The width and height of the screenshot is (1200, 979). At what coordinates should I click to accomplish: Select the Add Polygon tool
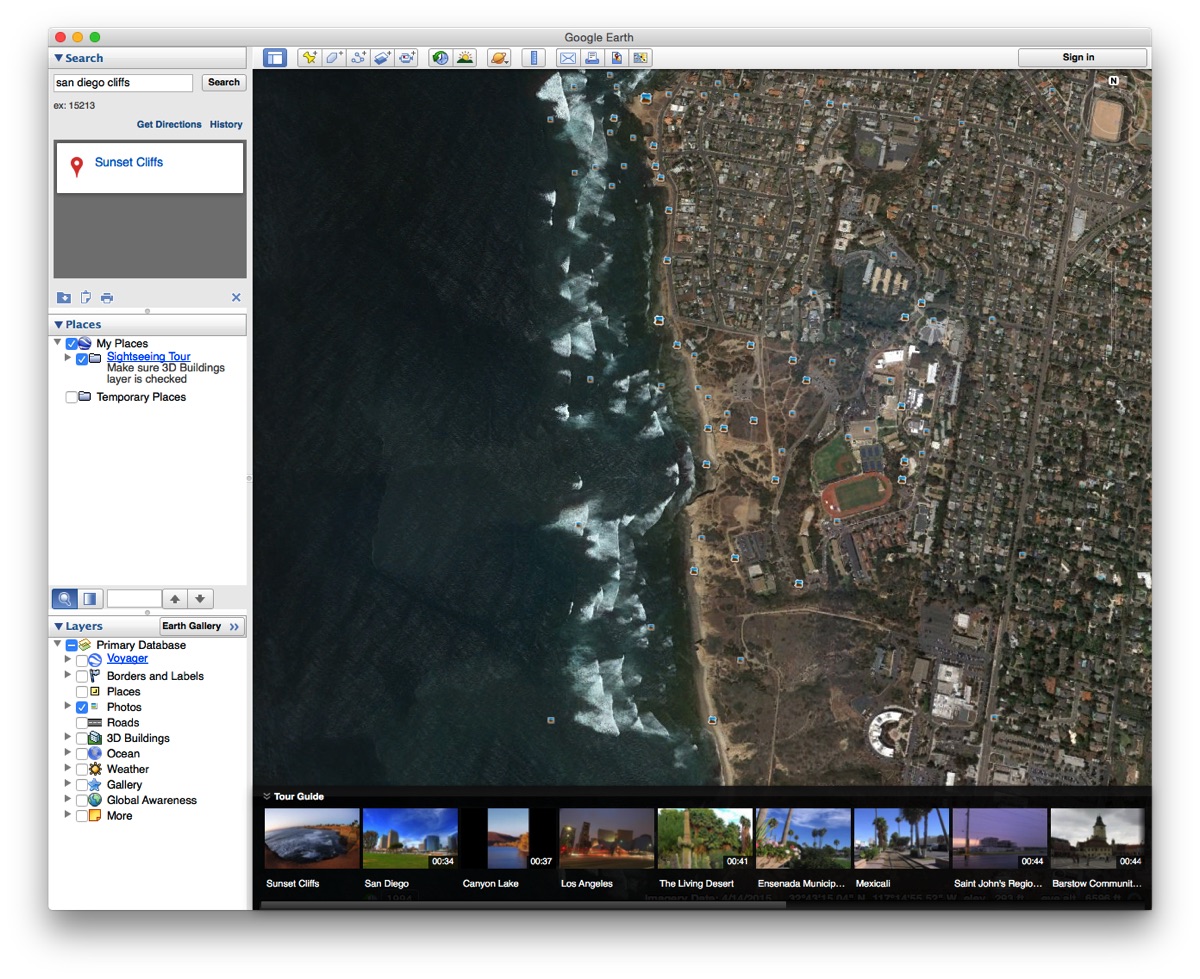click(x=333, y=58)
